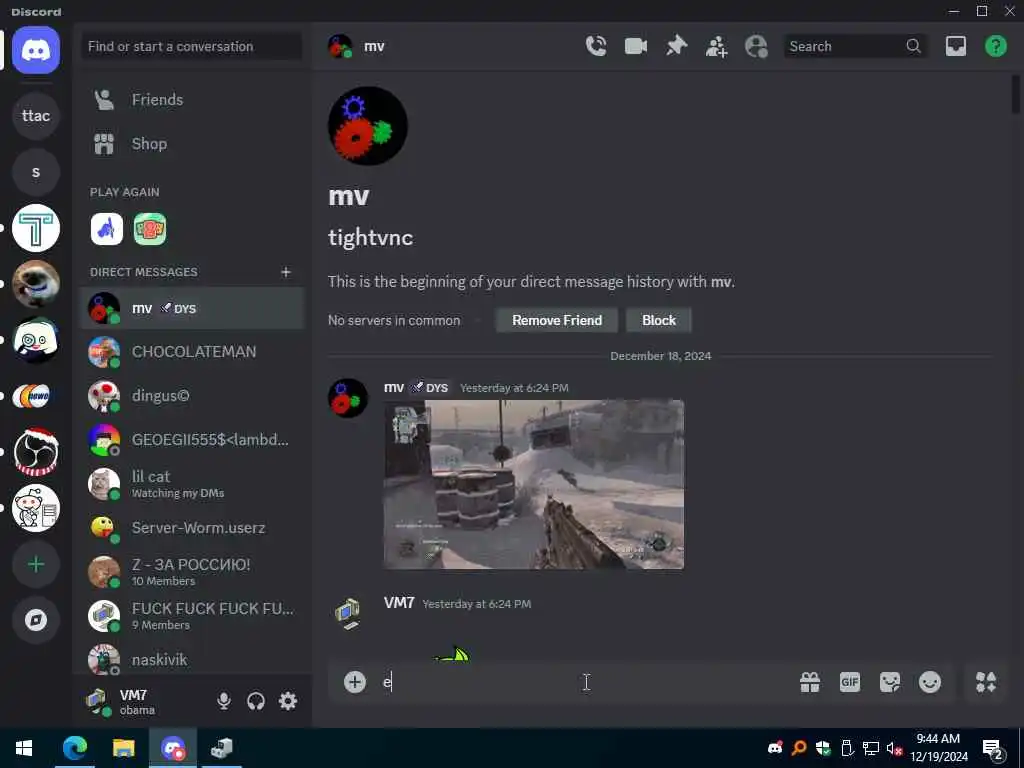The width and height of the screenshot is (1024, 768).
Task: Launch first Play Again activity icon
Action: click(x=106, y=229)
